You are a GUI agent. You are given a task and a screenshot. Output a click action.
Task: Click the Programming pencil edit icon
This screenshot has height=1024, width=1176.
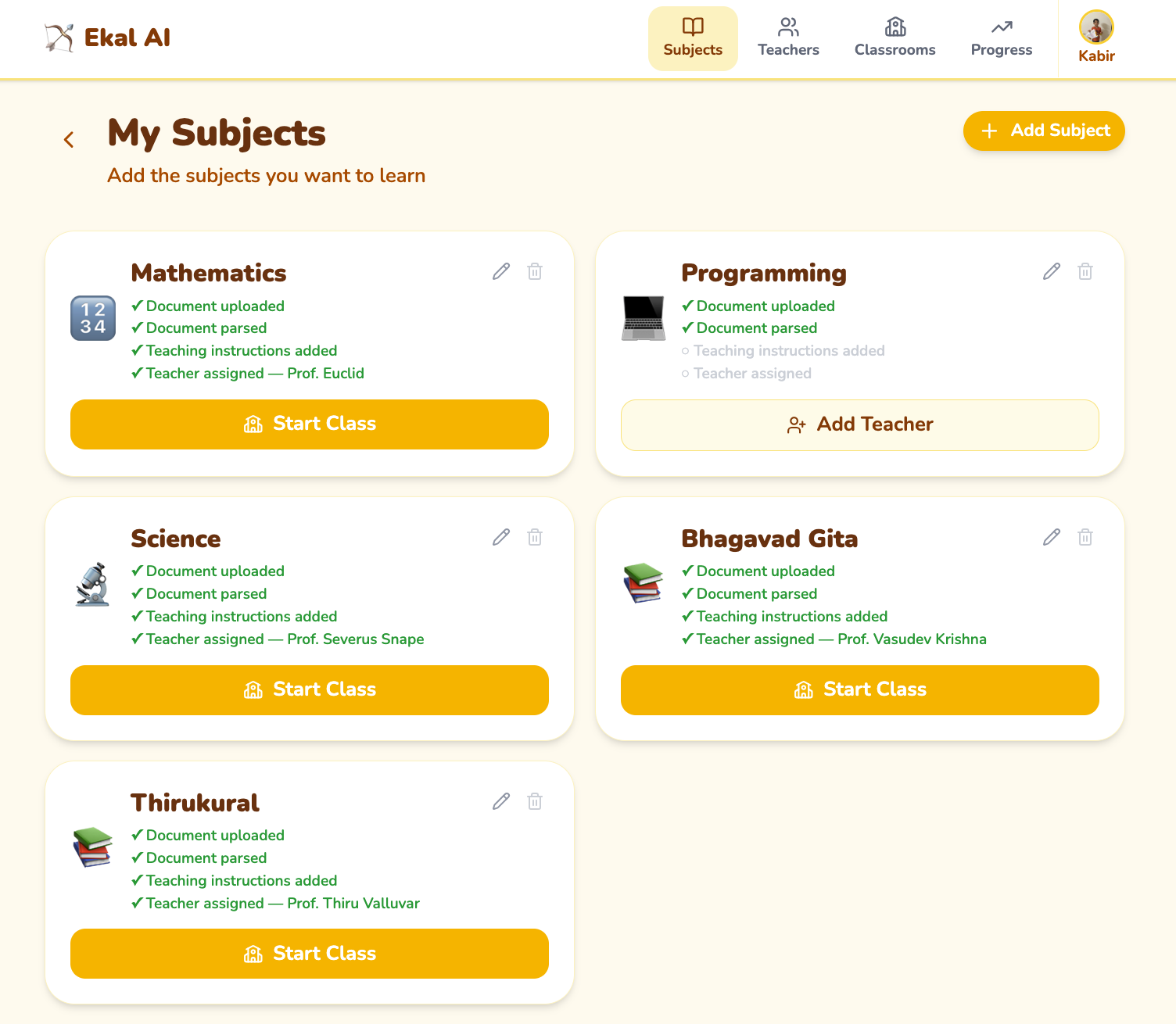(x=1052, y=271)
